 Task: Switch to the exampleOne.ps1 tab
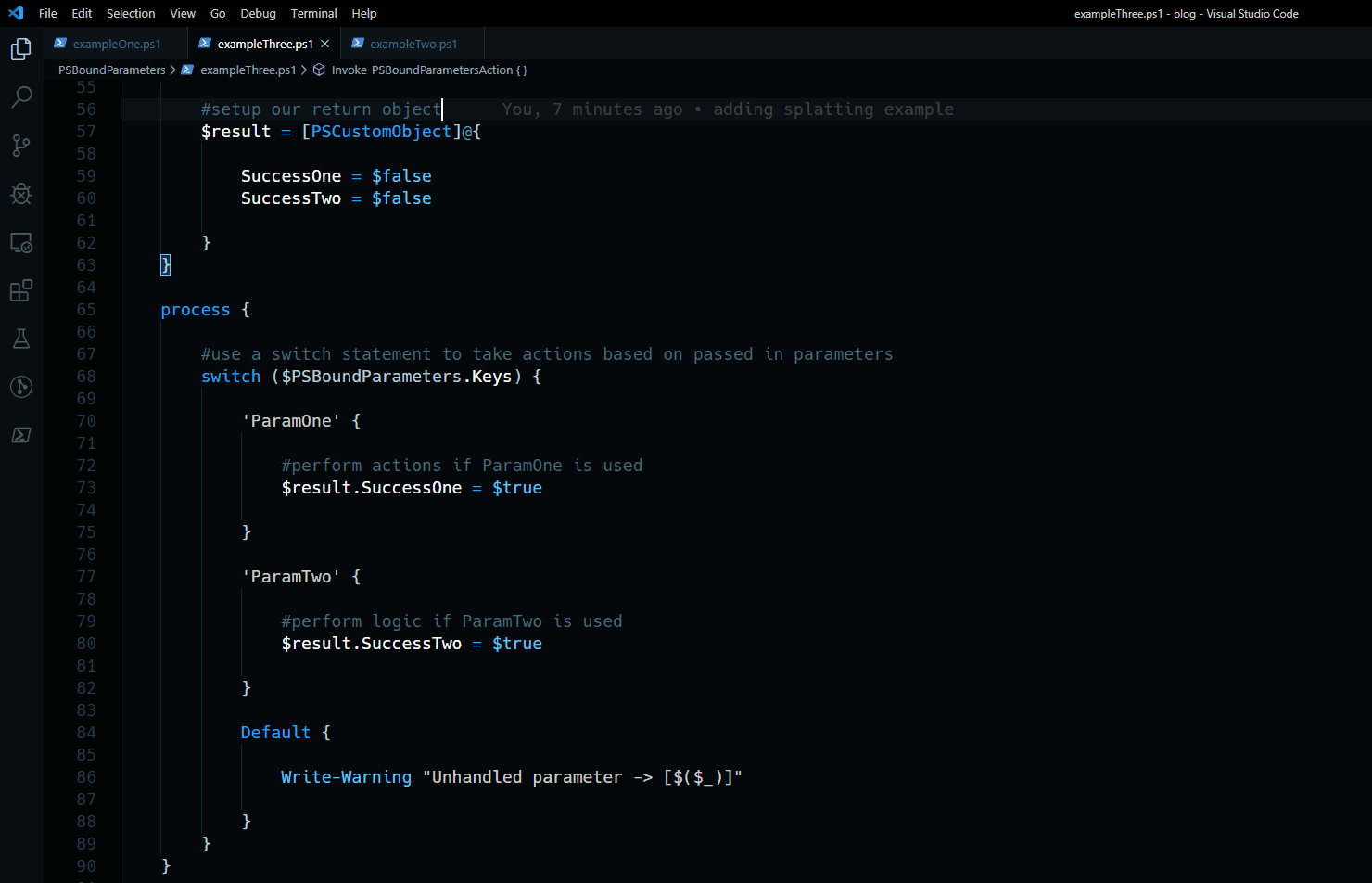coord(119,43)
